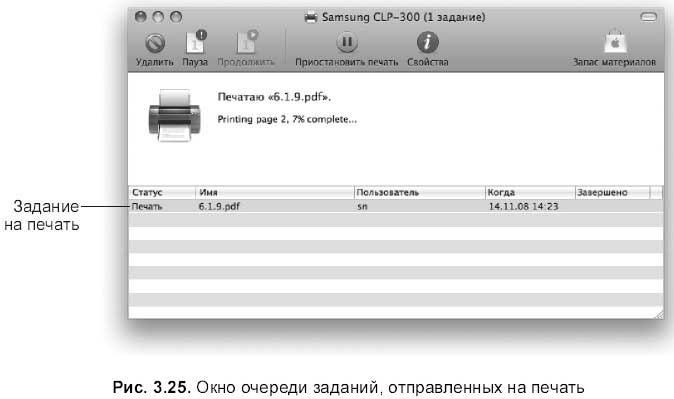Image resolution: width=674 pixels, height=399 pixels.
Task: Sort jobs by the Имя column header
Action: click(275, 192)
